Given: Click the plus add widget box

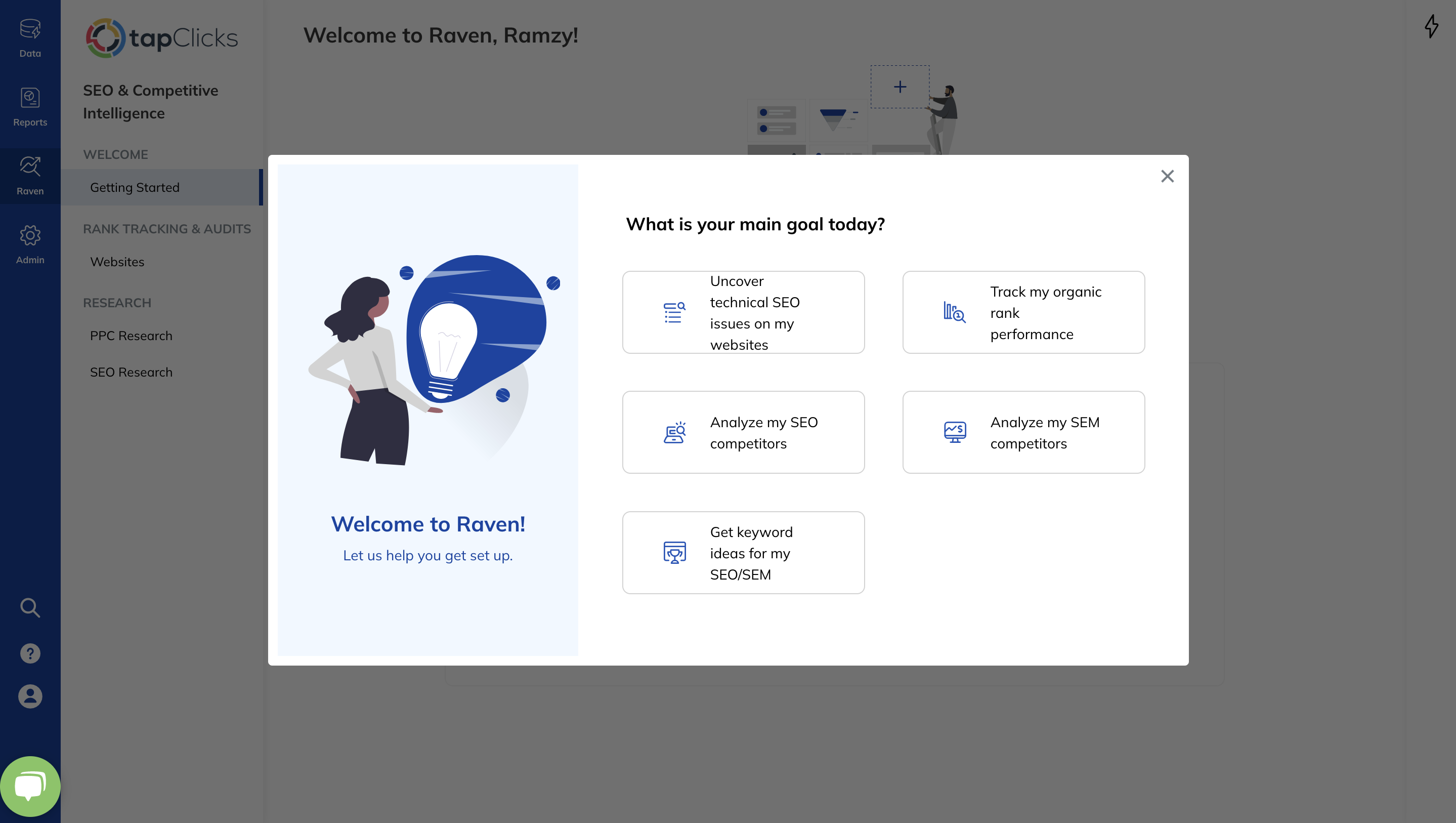Looking at the screenshot, I should click(900, 87).
